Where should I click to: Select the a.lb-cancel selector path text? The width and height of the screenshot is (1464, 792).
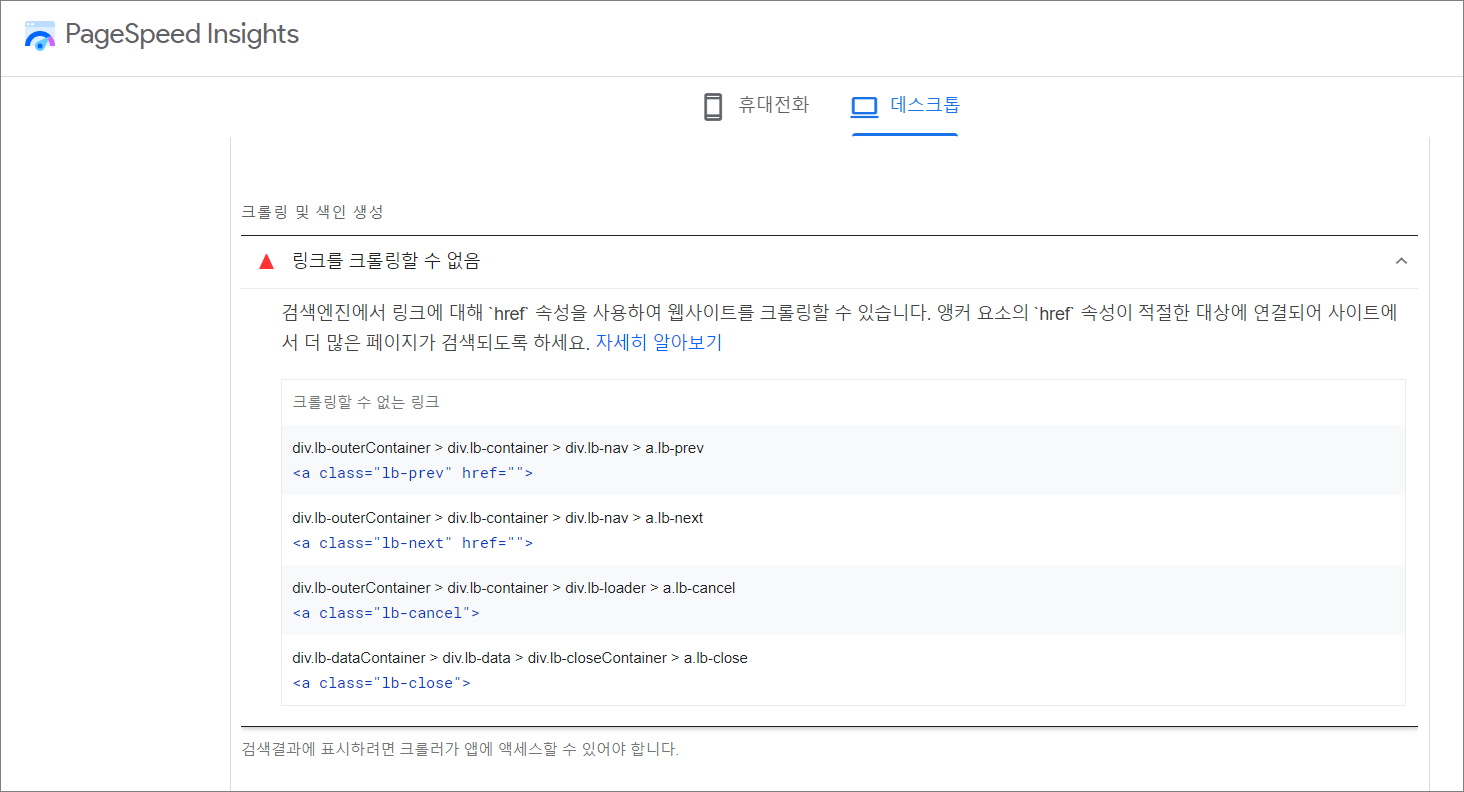click(x=514, y=588)
